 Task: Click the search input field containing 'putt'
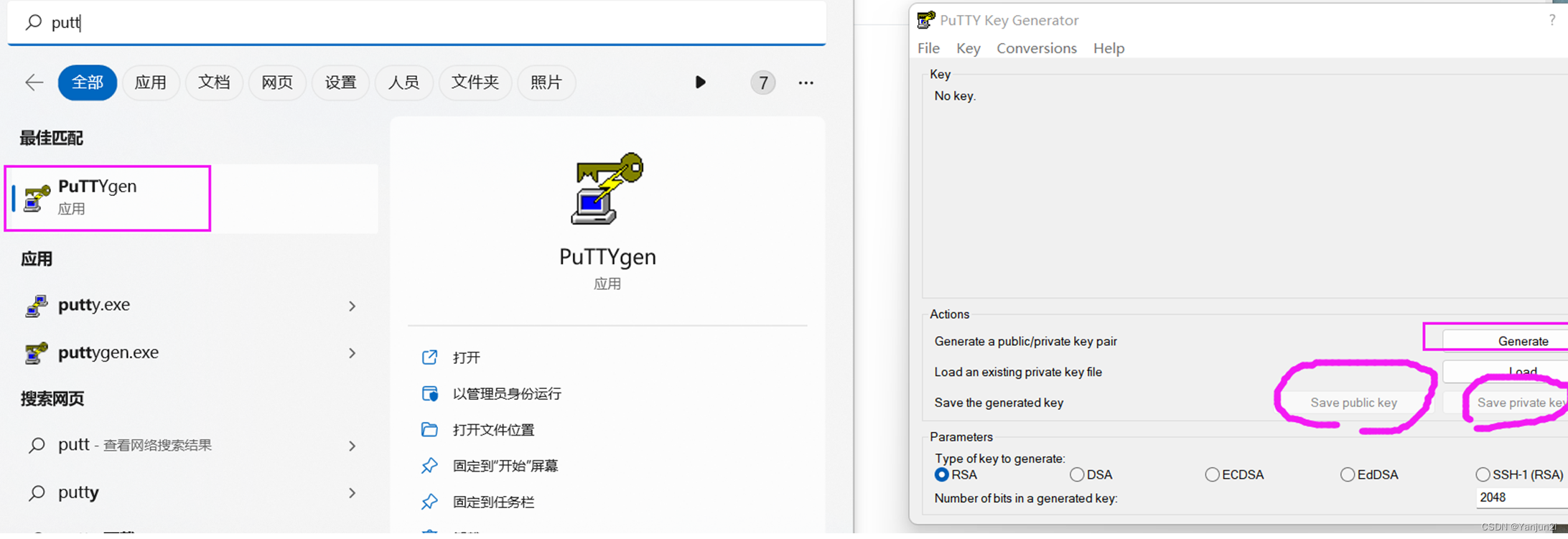pyautogui.click(x=416, y=22)
